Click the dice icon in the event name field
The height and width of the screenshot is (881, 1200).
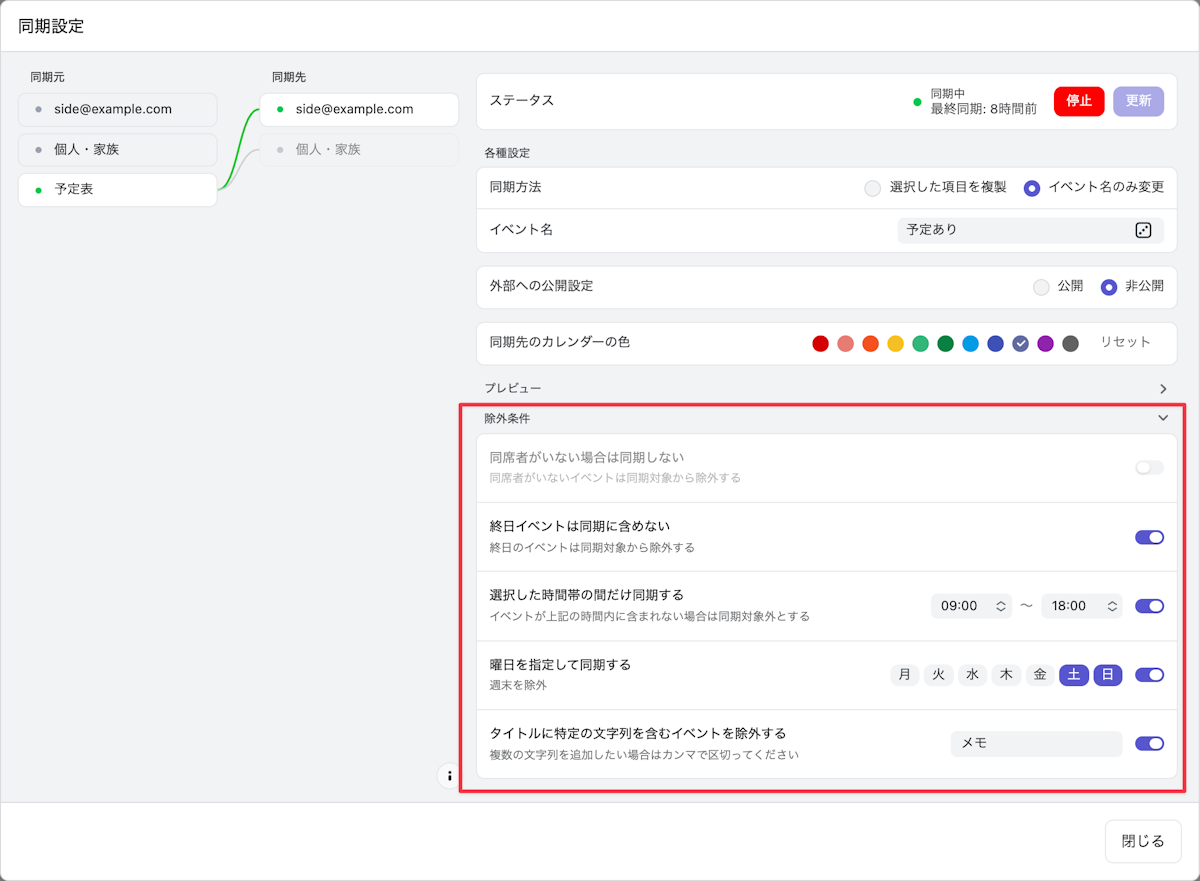(1143, 230)
